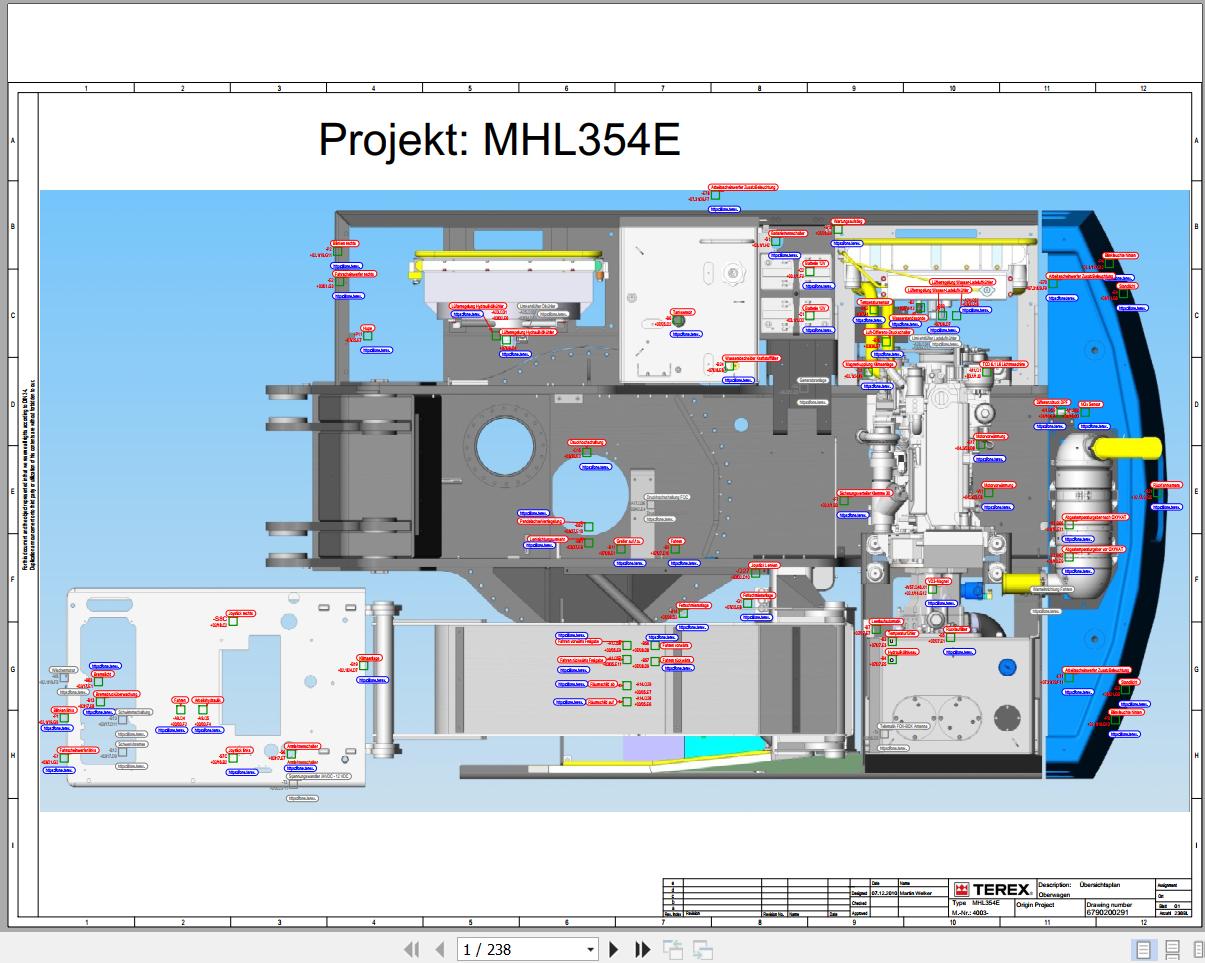The image size is (1205, 963).
Task: Select the Arbeitshydraulik red label
Action: [208, 700]
